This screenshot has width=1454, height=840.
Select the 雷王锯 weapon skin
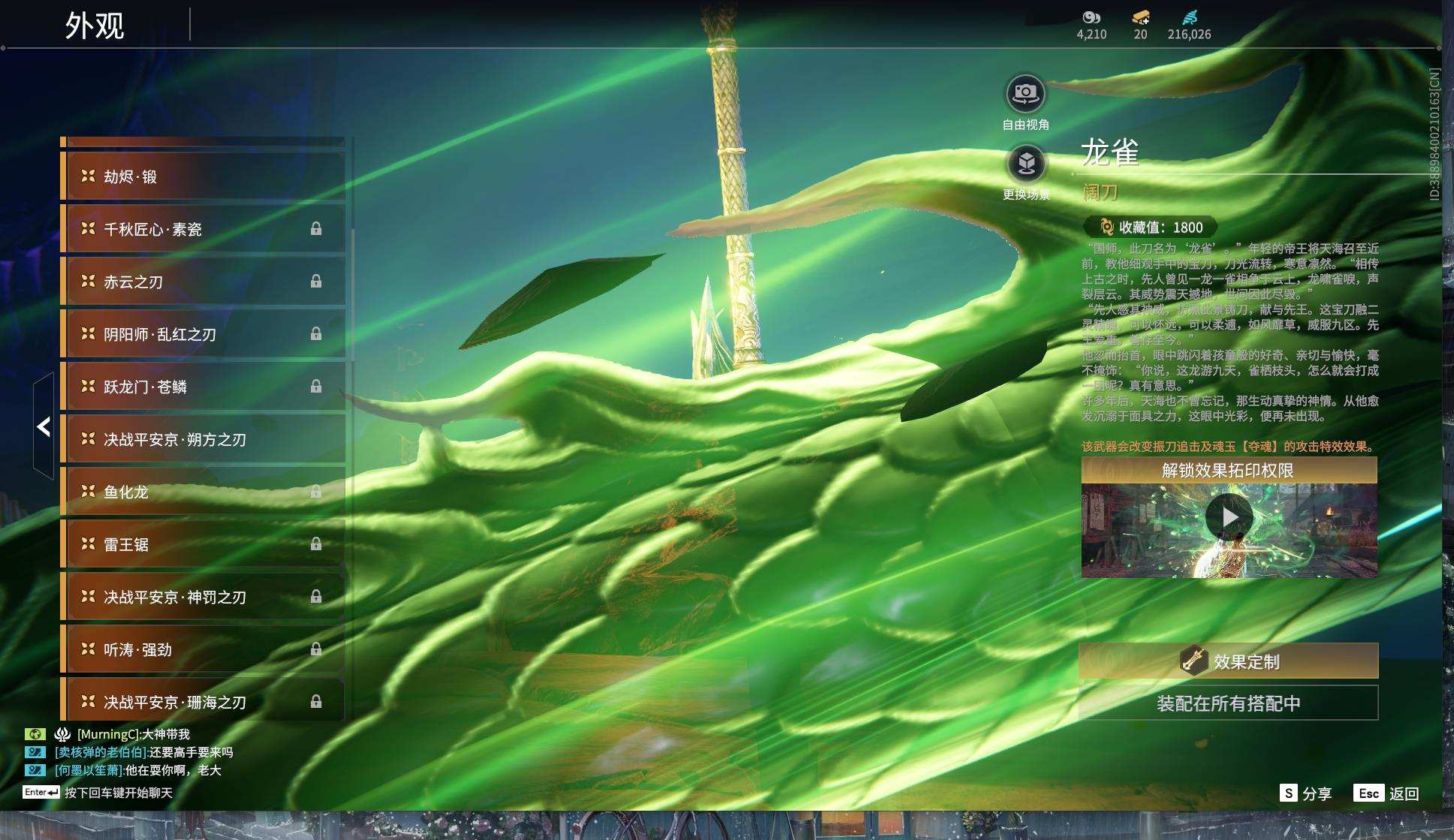(x=203, y=544)
